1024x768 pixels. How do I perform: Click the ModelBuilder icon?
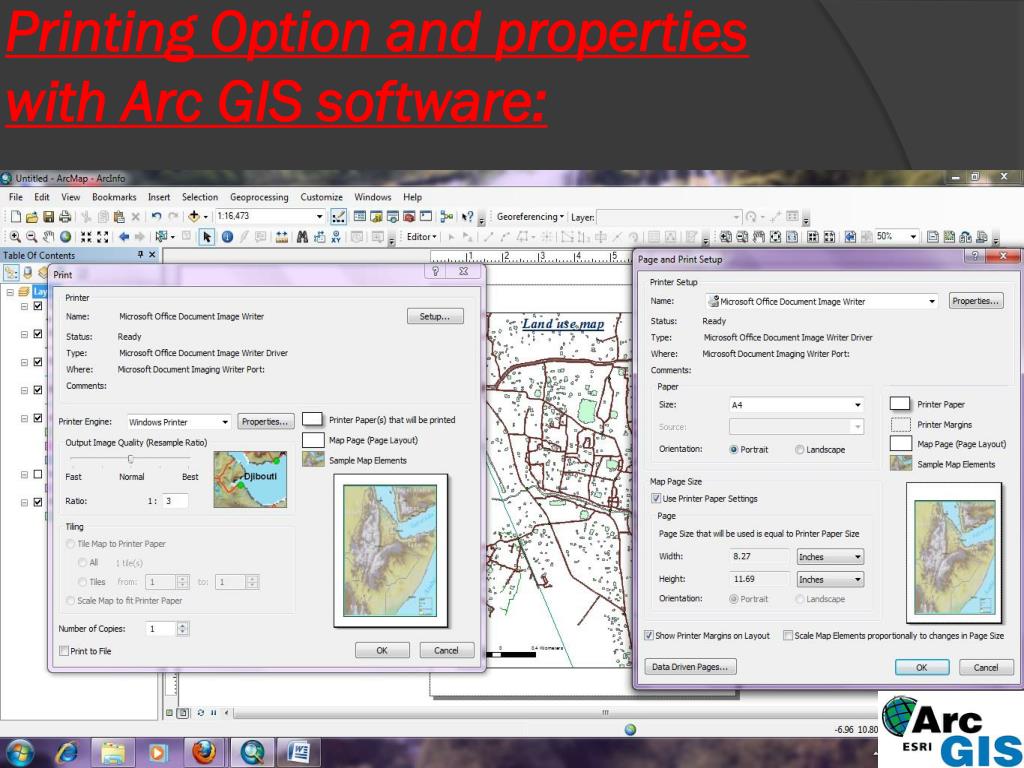click(x=447, y=217)
